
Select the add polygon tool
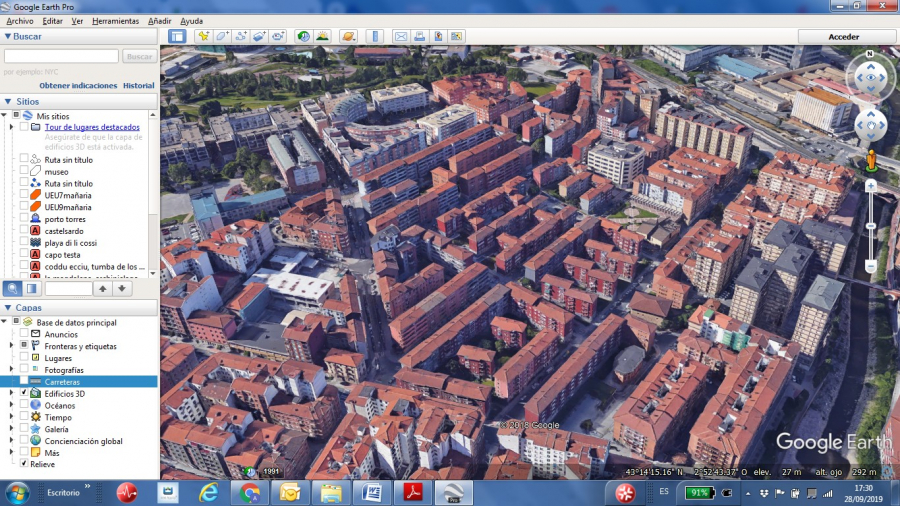coord(222,36)
